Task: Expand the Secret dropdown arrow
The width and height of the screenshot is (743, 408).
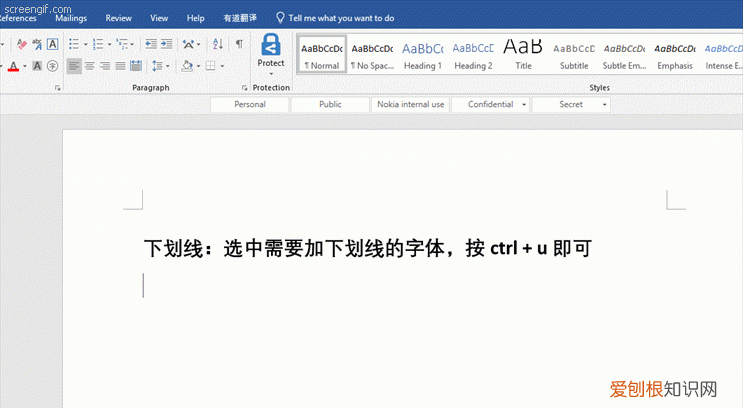Action: [x=605, y=104]
